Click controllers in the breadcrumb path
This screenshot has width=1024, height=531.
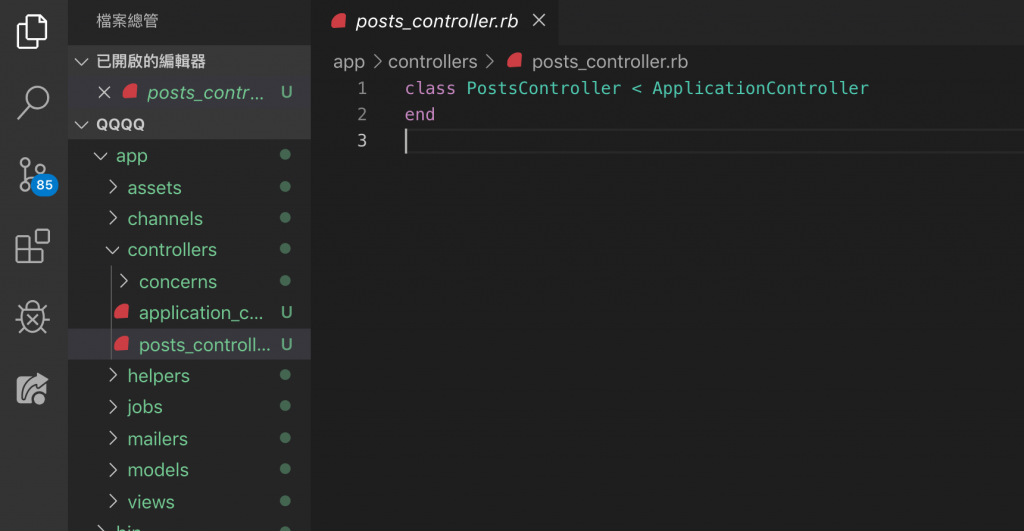pos(432,61)
